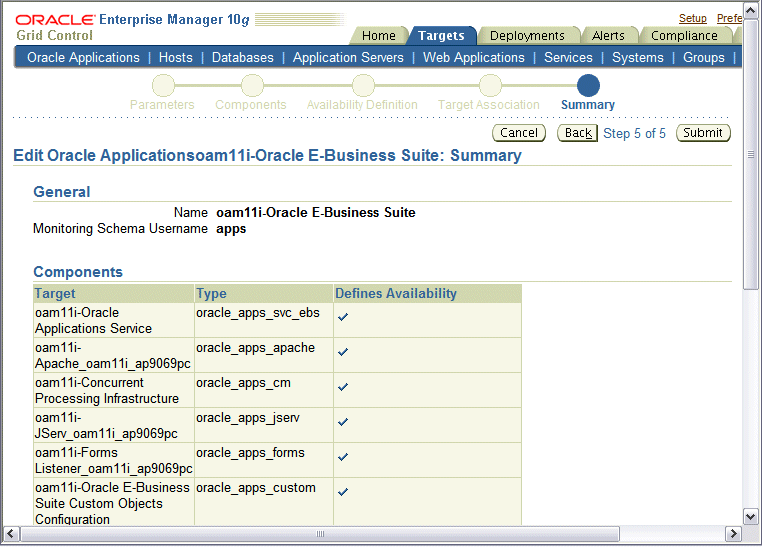Click oam11i-Apache_oam11i_ap9069pc target cell
The height and width of the screenshot is (547, 762).
pos(114,356)
